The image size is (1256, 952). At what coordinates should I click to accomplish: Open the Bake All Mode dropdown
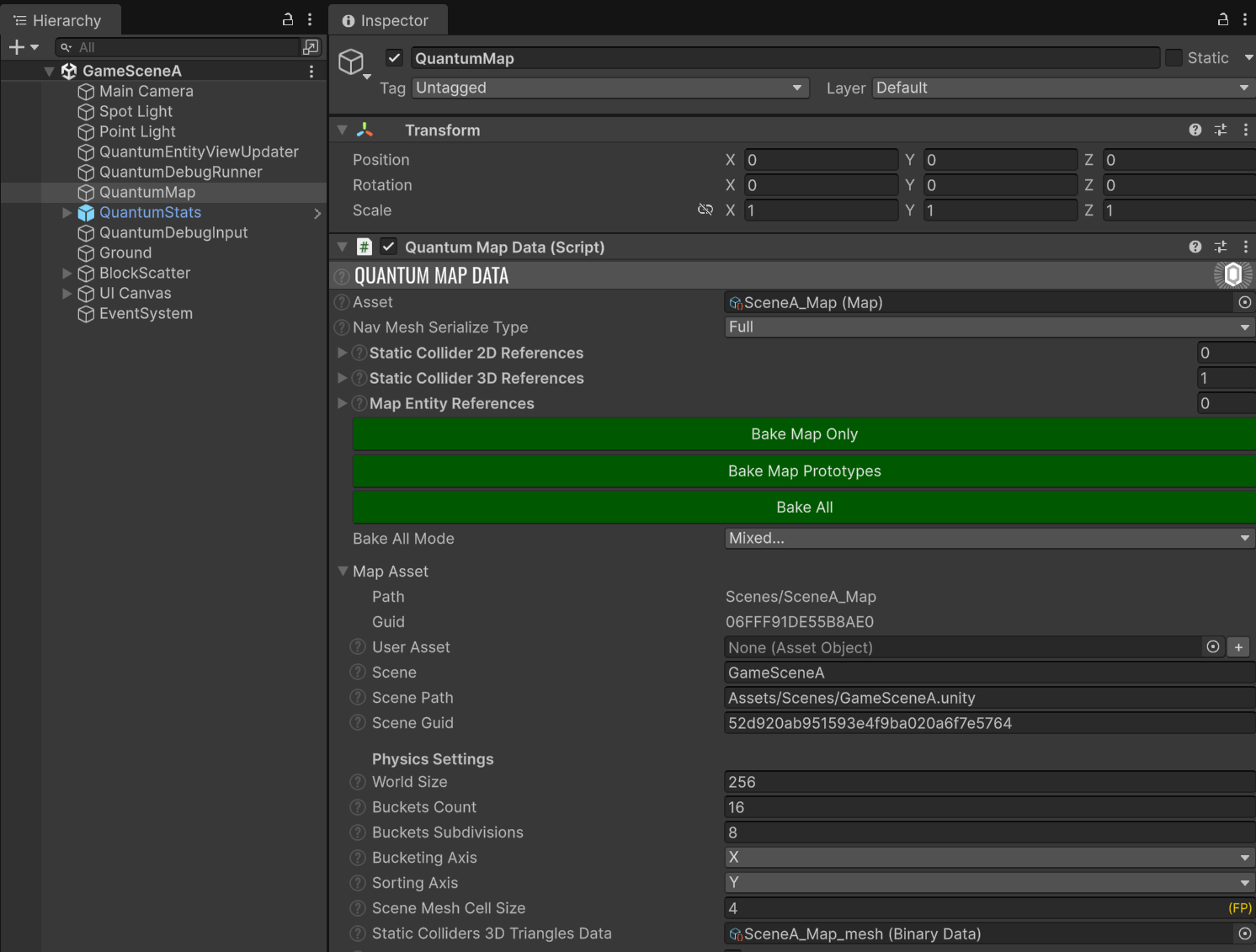click(990, 539)
